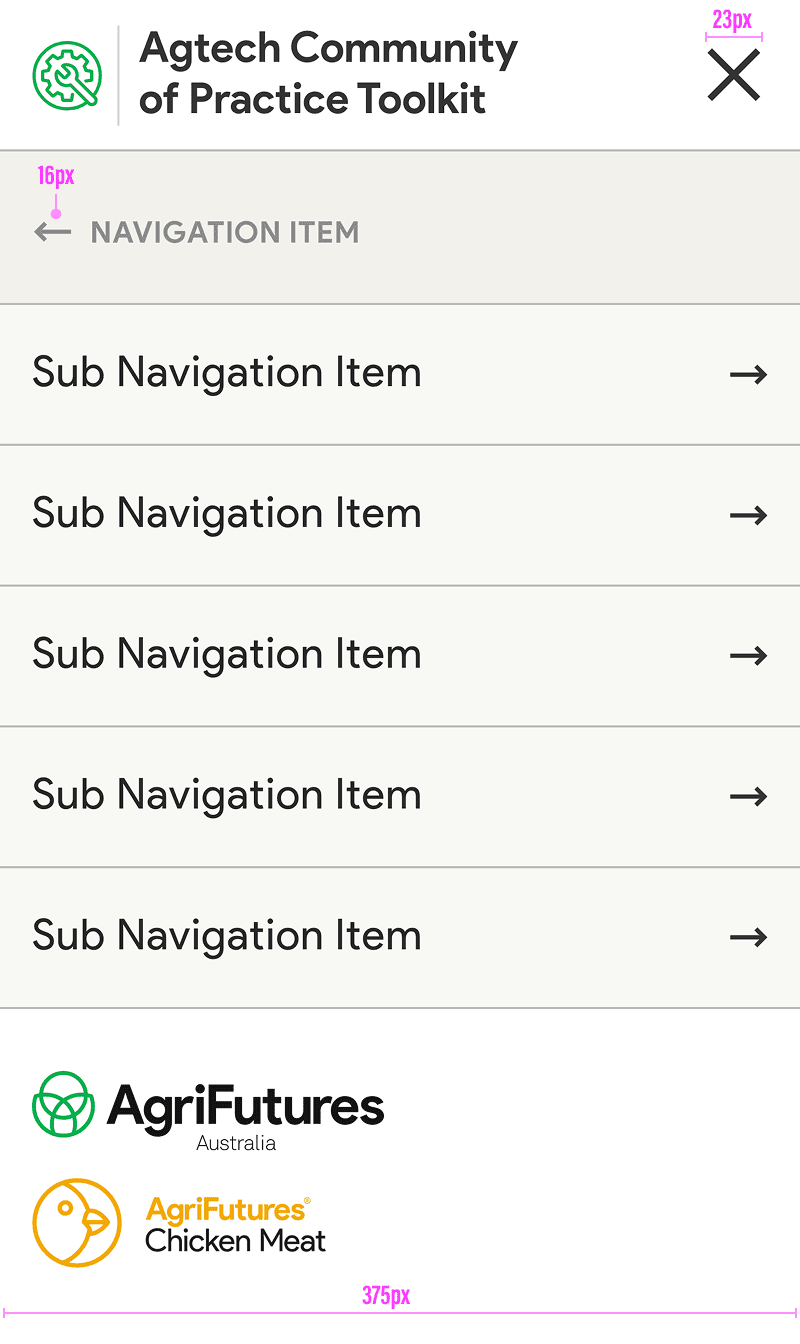Expand the third sub navigation row's arrow
The height and width of the screenshot is (1344, 800).
tap(748, 656)
